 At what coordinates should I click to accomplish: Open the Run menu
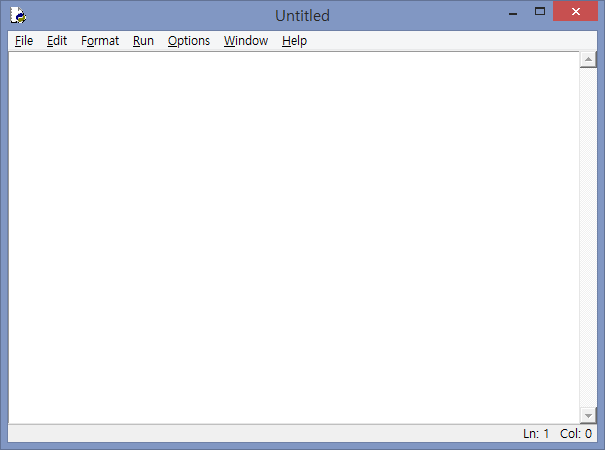[x=143, y=41]
